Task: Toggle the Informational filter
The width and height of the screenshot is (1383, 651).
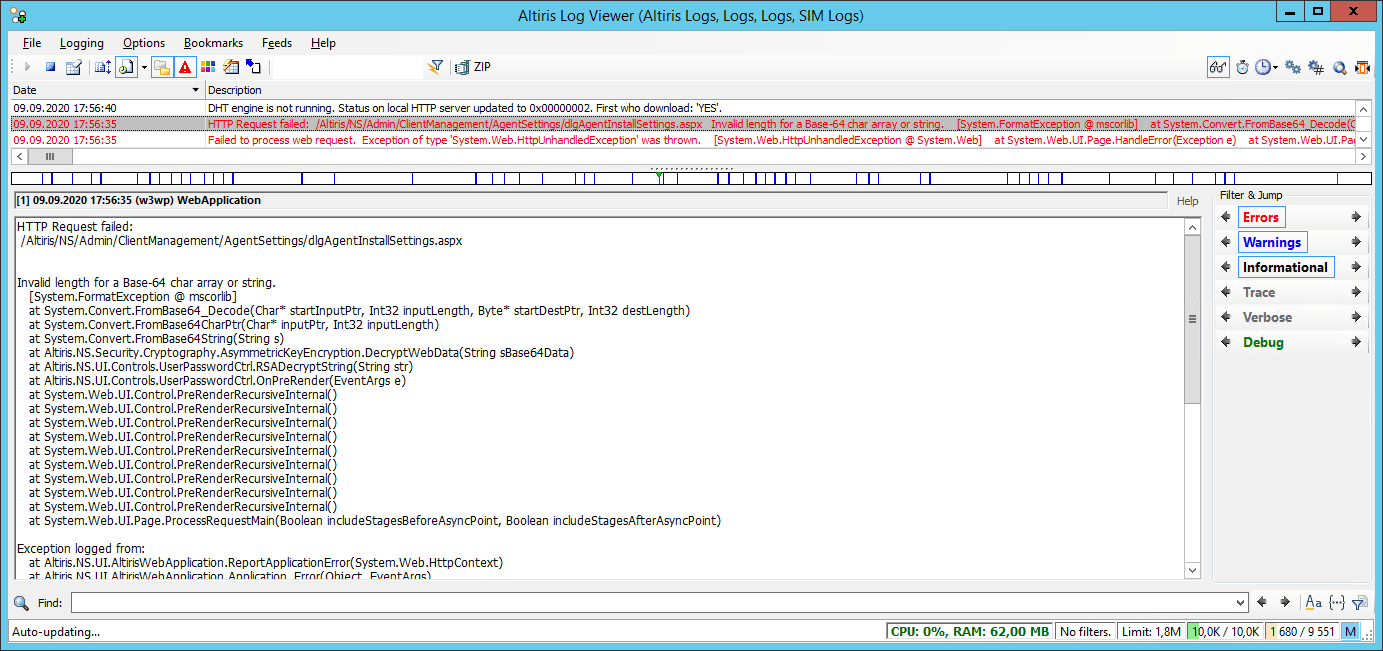Action: point(1285,267)
